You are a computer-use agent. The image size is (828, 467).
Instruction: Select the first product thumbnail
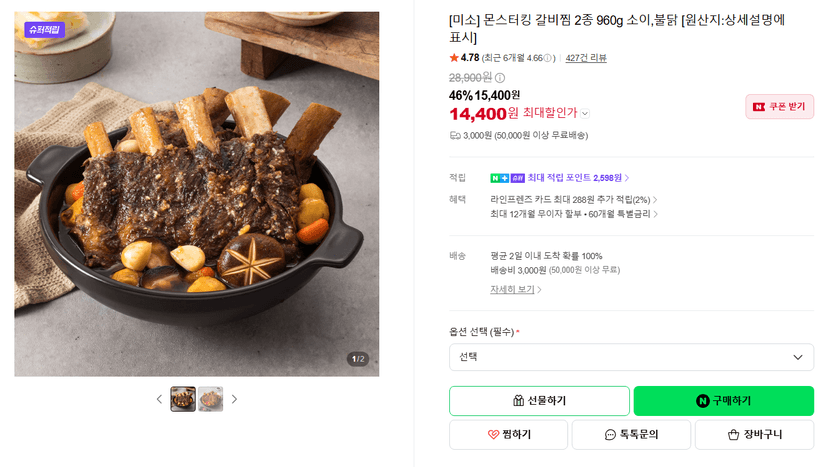click(183, 399)
